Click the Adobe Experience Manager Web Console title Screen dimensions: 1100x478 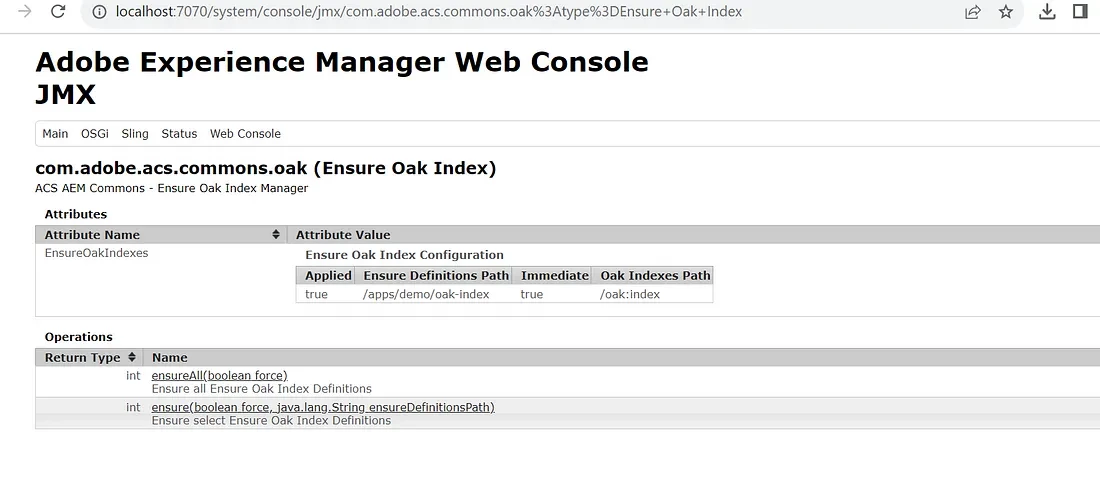click(x=342, y=62)
